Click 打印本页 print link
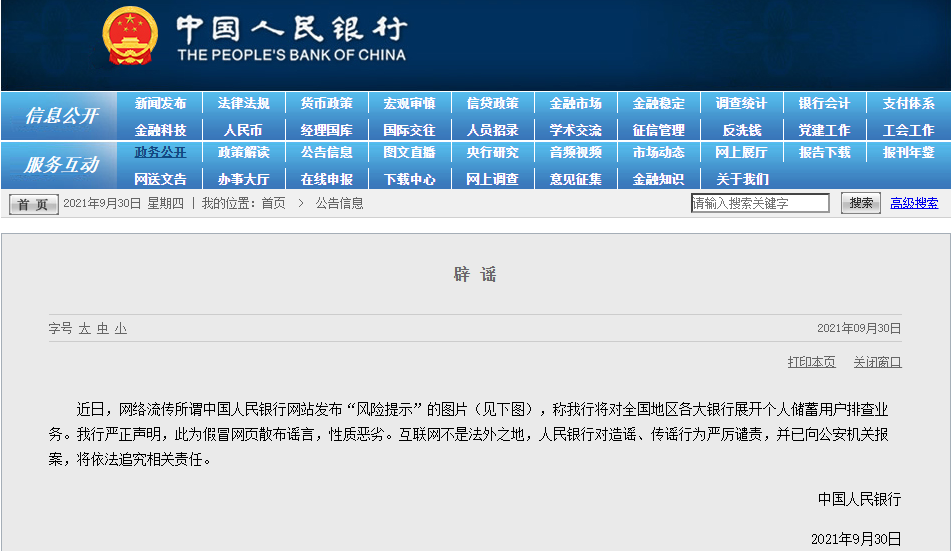 pyautogui.click(x=811, y=362)
